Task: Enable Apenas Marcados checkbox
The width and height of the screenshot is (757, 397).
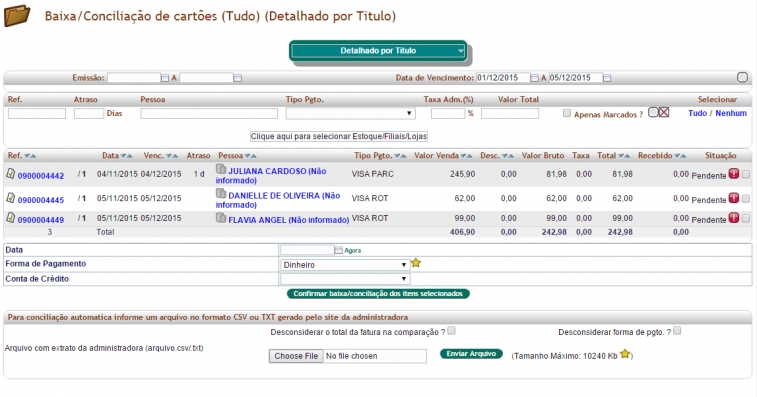Action: tap(567, 113)
